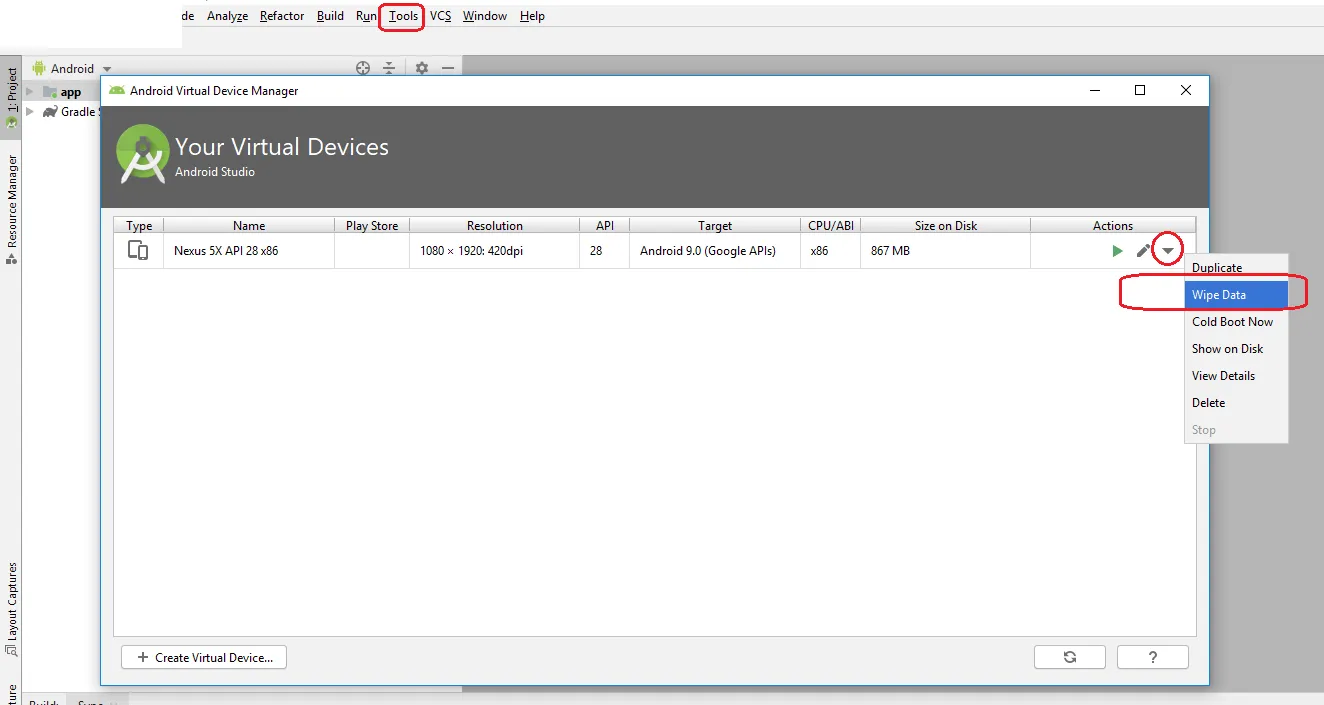Open the 1: Project side tab
This screenshot has width=1324, height=705.
pyautogui.click(x=11, y=97)
